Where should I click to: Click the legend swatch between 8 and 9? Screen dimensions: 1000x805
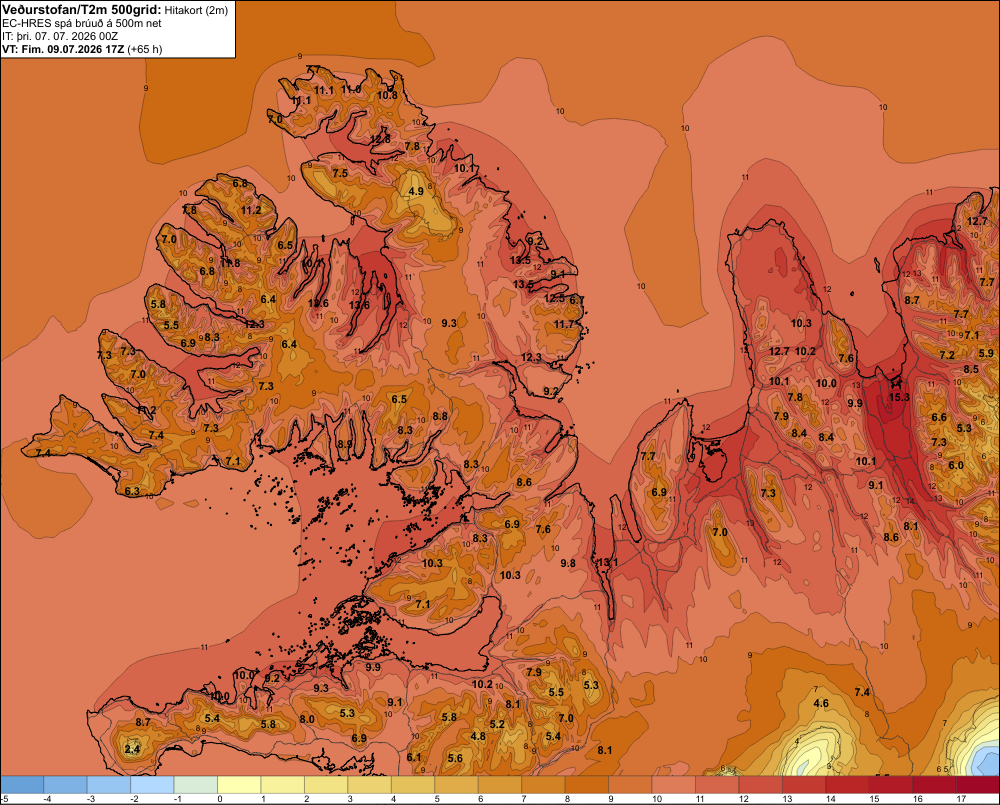(587, 785)
